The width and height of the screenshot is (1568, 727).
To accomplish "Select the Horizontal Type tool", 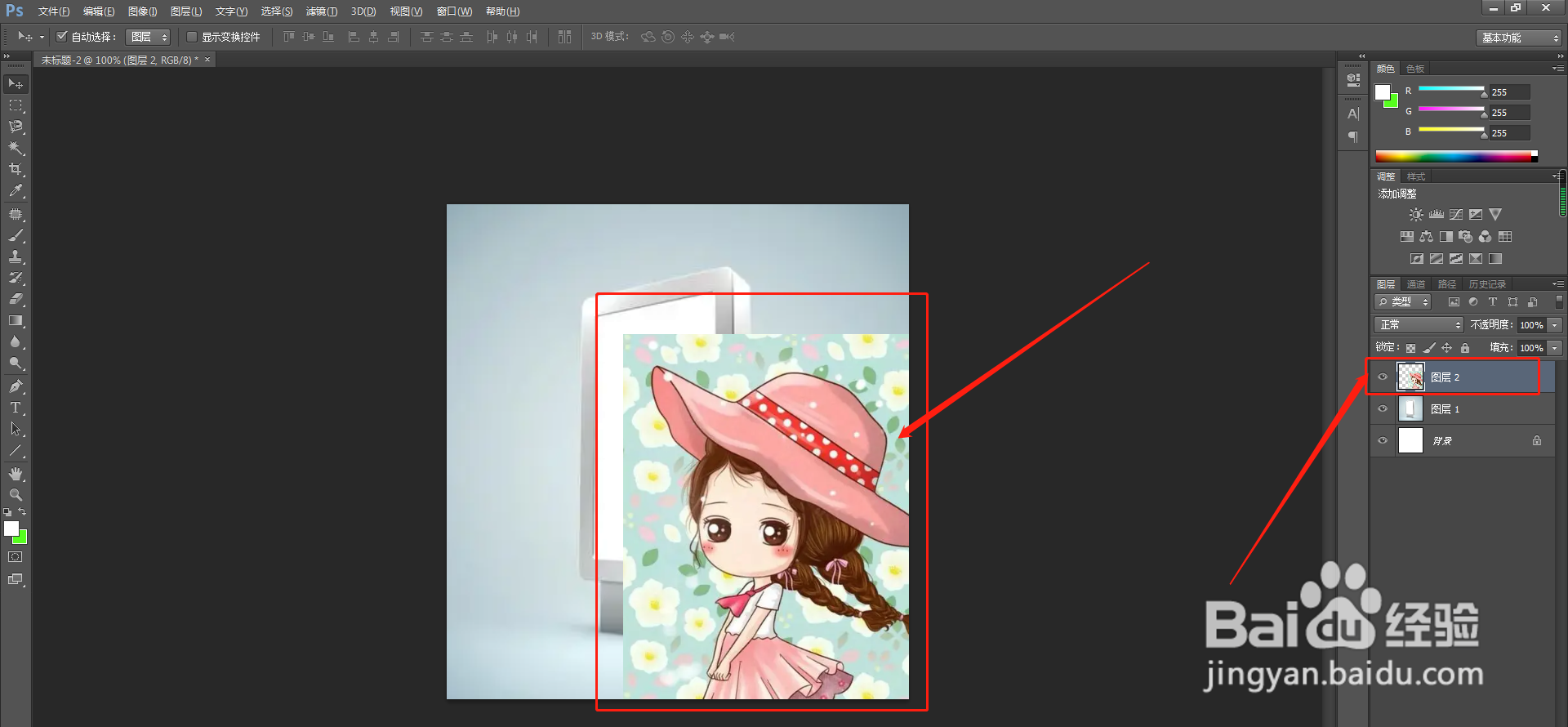I will tap(16, 407).
